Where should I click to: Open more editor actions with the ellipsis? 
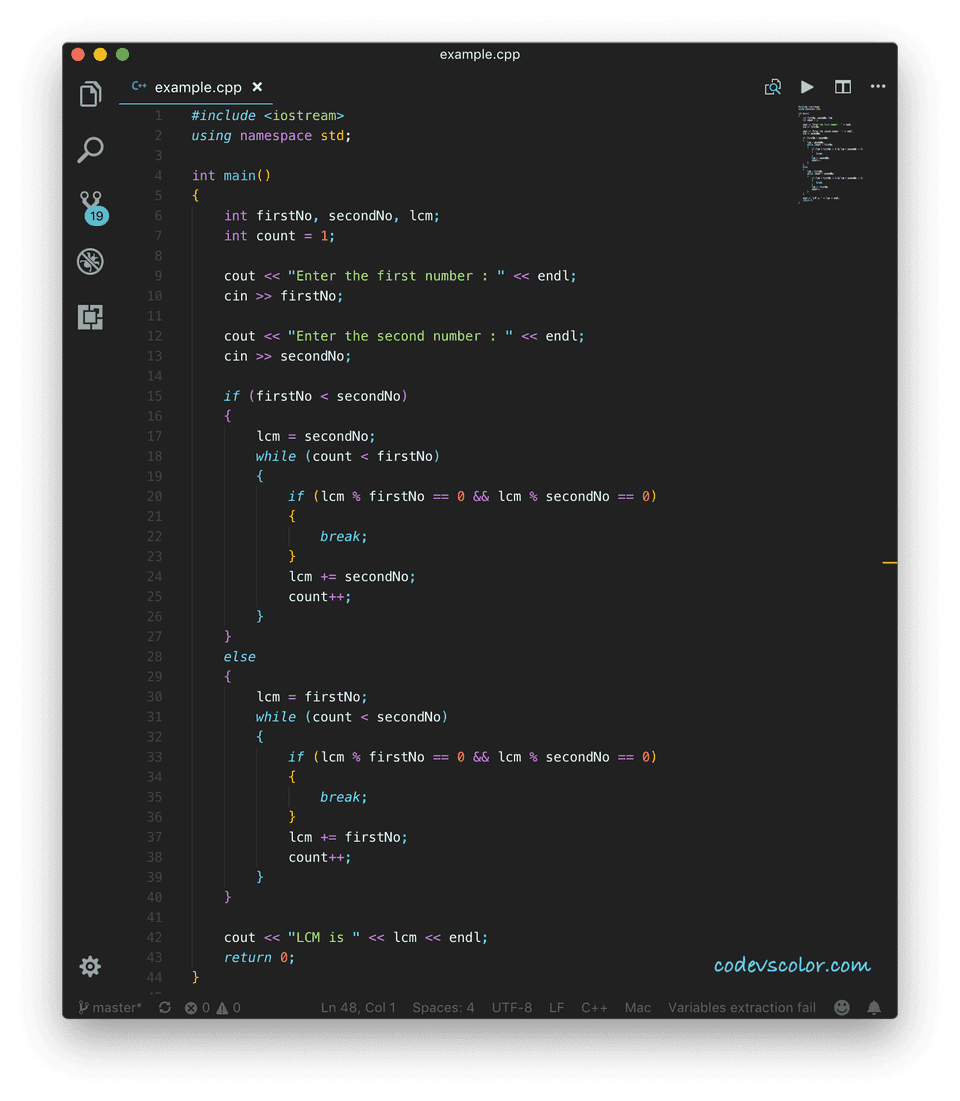click(878, 87)
